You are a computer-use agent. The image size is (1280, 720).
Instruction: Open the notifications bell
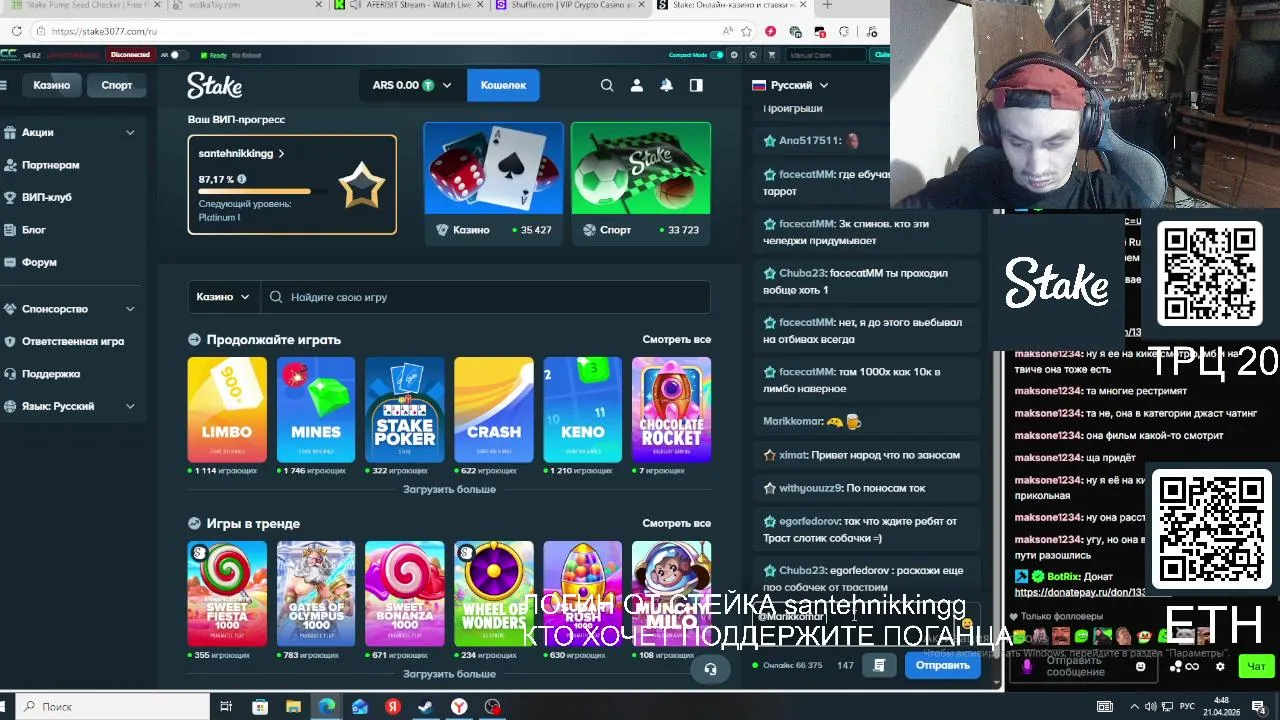(x=666, y=85)
